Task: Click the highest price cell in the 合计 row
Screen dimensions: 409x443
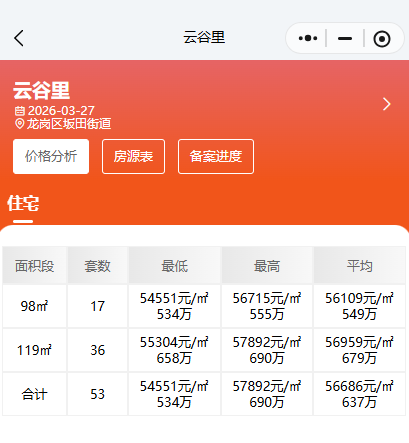Action: [267, 394]
